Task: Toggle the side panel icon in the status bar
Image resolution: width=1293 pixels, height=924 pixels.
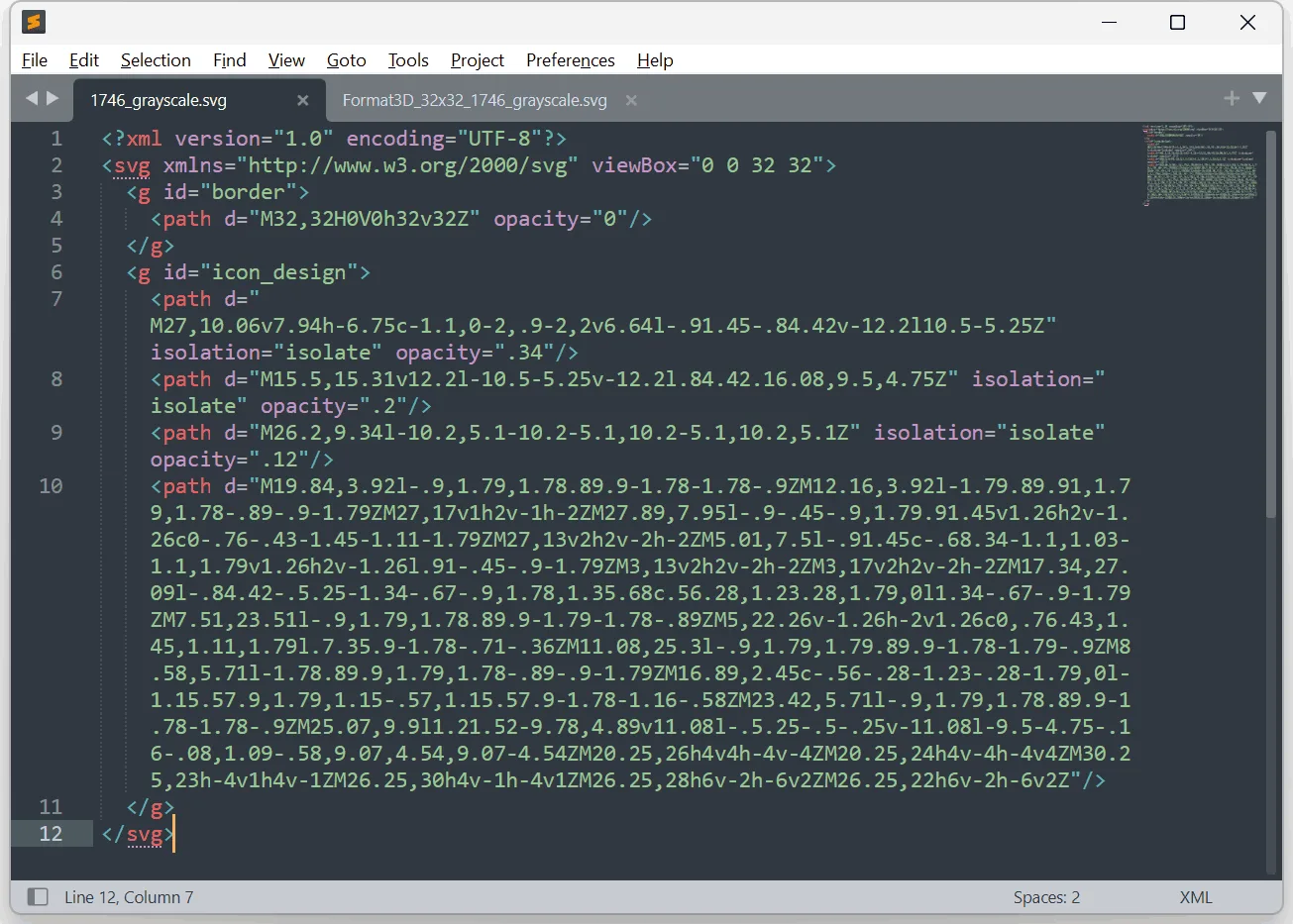Action: tap(37, 896)
